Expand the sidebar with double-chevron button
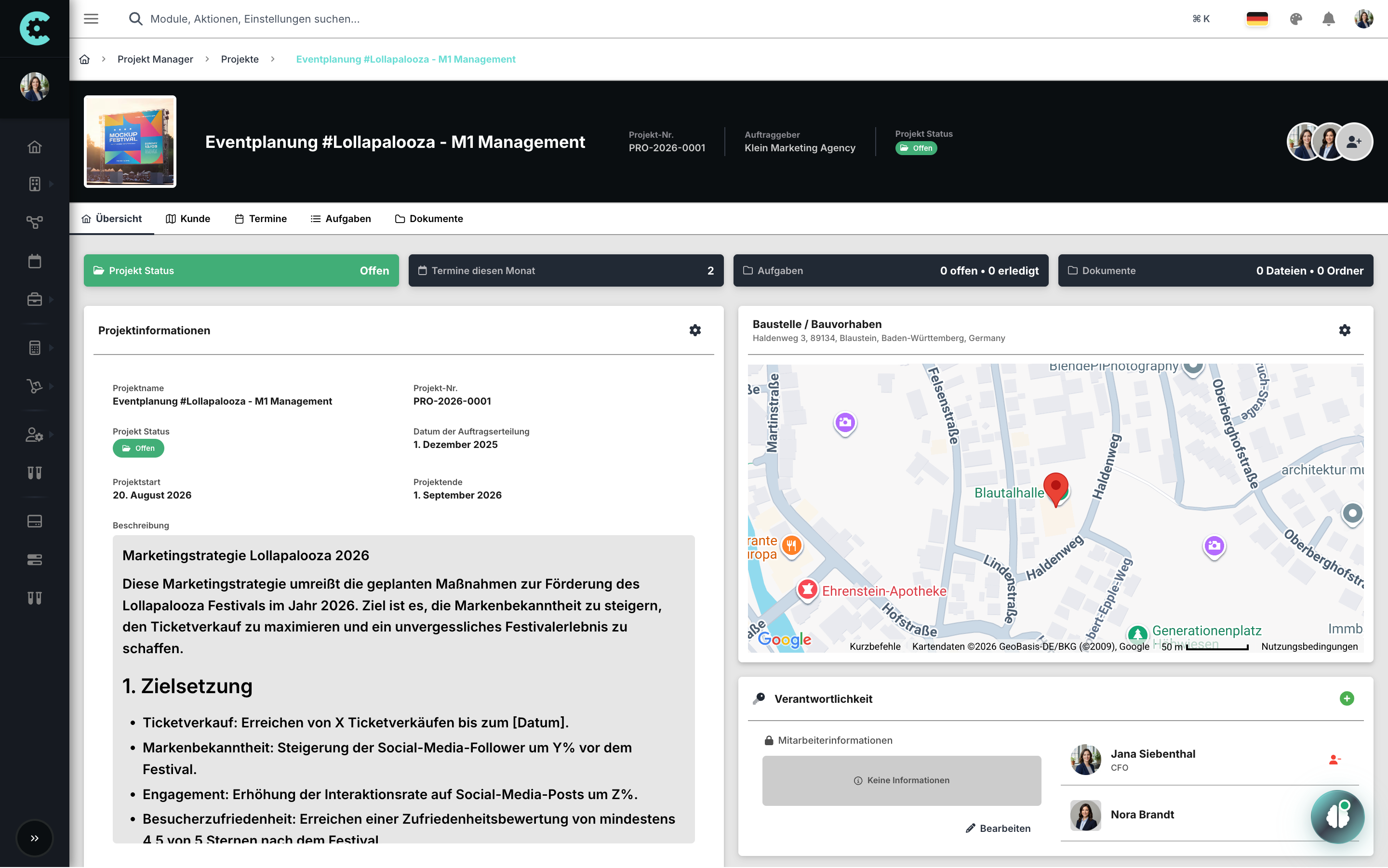Screen dimensions: 1388x868 click(34, 838)
